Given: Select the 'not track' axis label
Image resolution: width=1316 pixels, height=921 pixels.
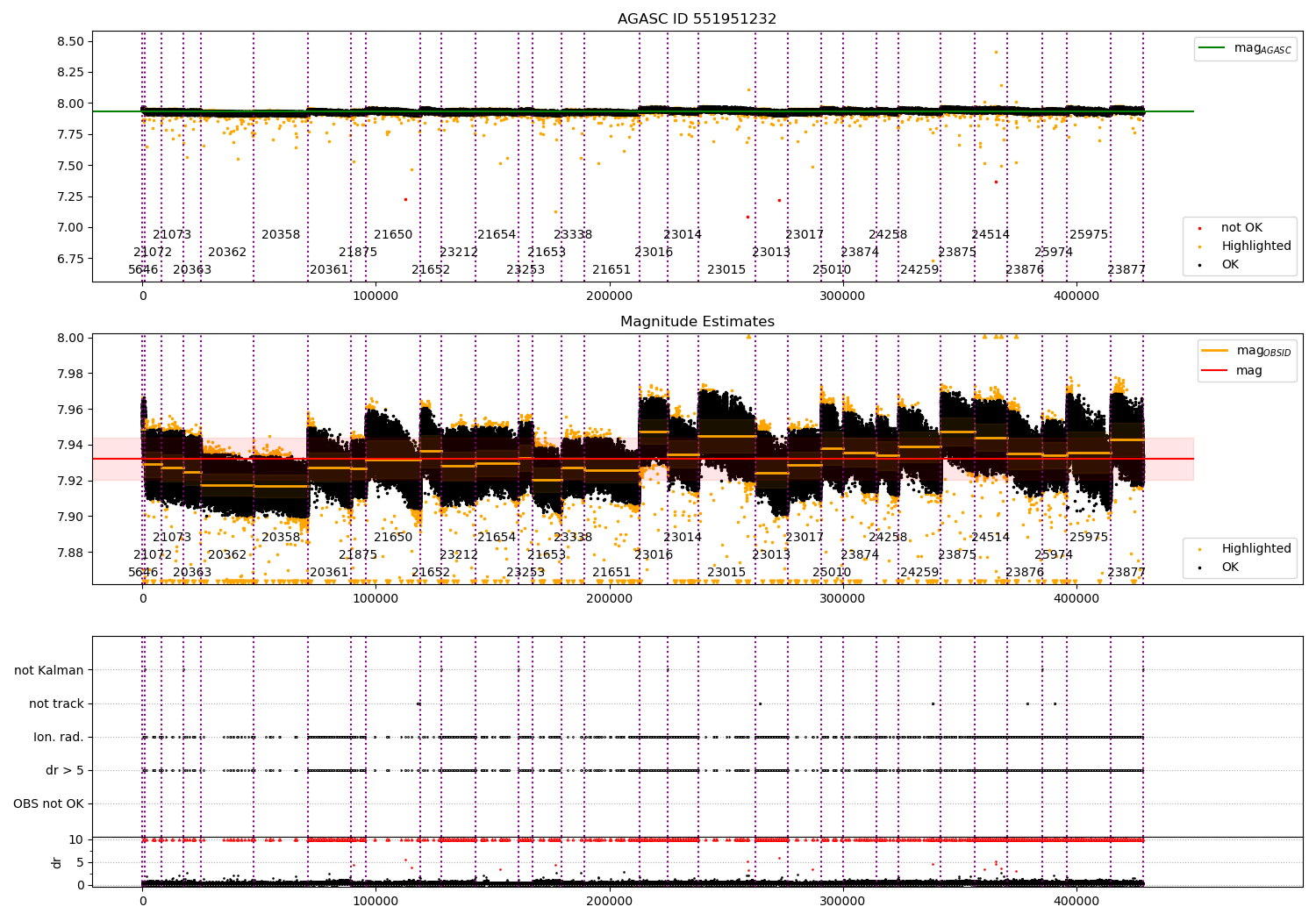Looking at the screenshot, I should [56, 703].
